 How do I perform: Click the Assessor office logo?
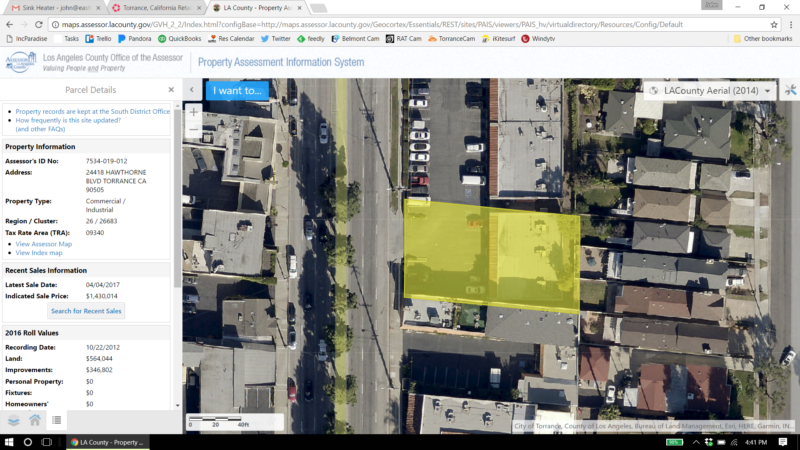(20, 62)
